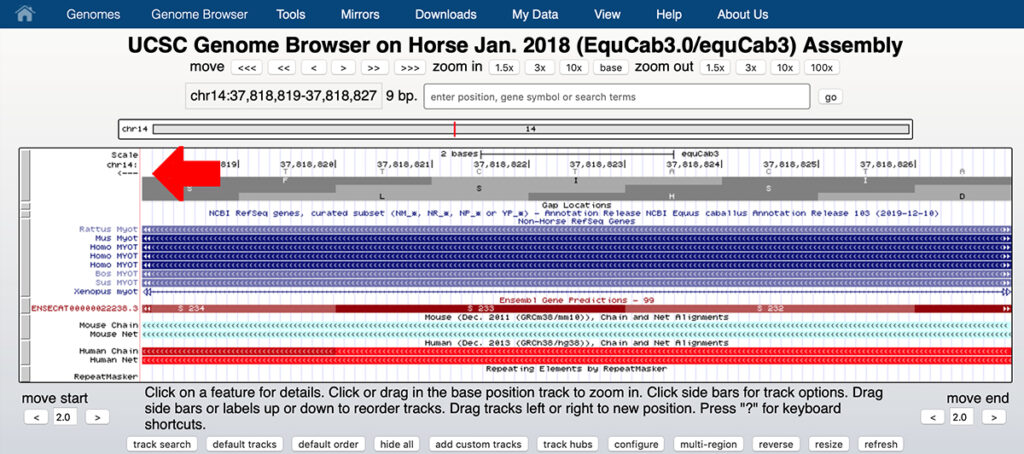Open the Genomes menu

[92, 14]
